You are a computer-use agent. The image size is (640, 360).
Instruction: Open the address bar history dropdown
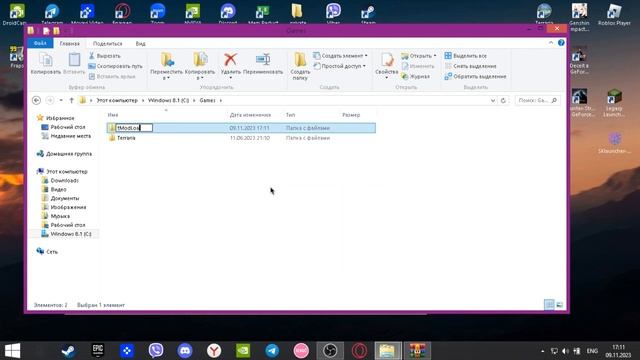point(493,100)
